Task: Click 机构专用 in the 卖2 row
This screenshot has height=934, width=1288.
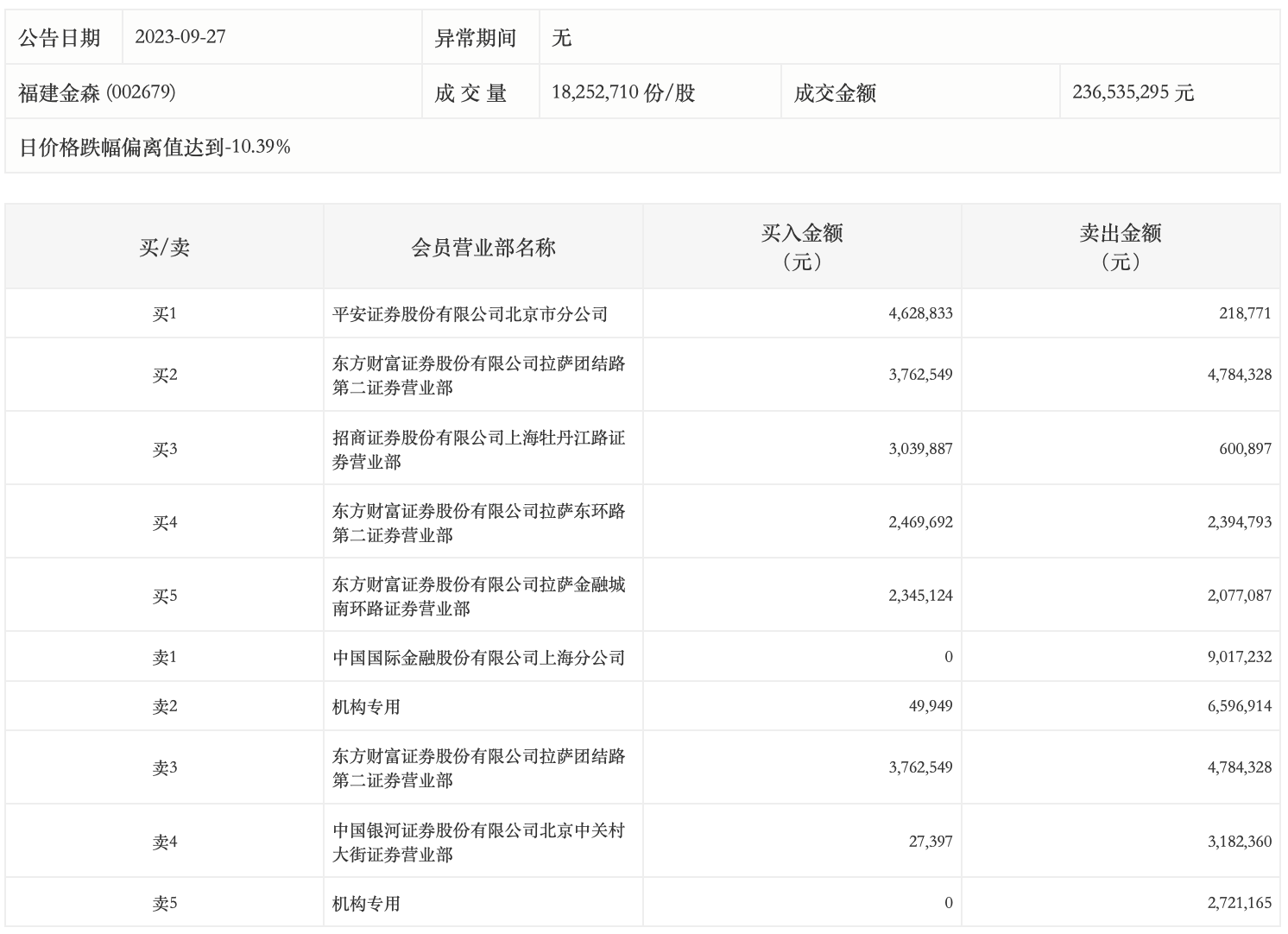Action: pos(366,707)
